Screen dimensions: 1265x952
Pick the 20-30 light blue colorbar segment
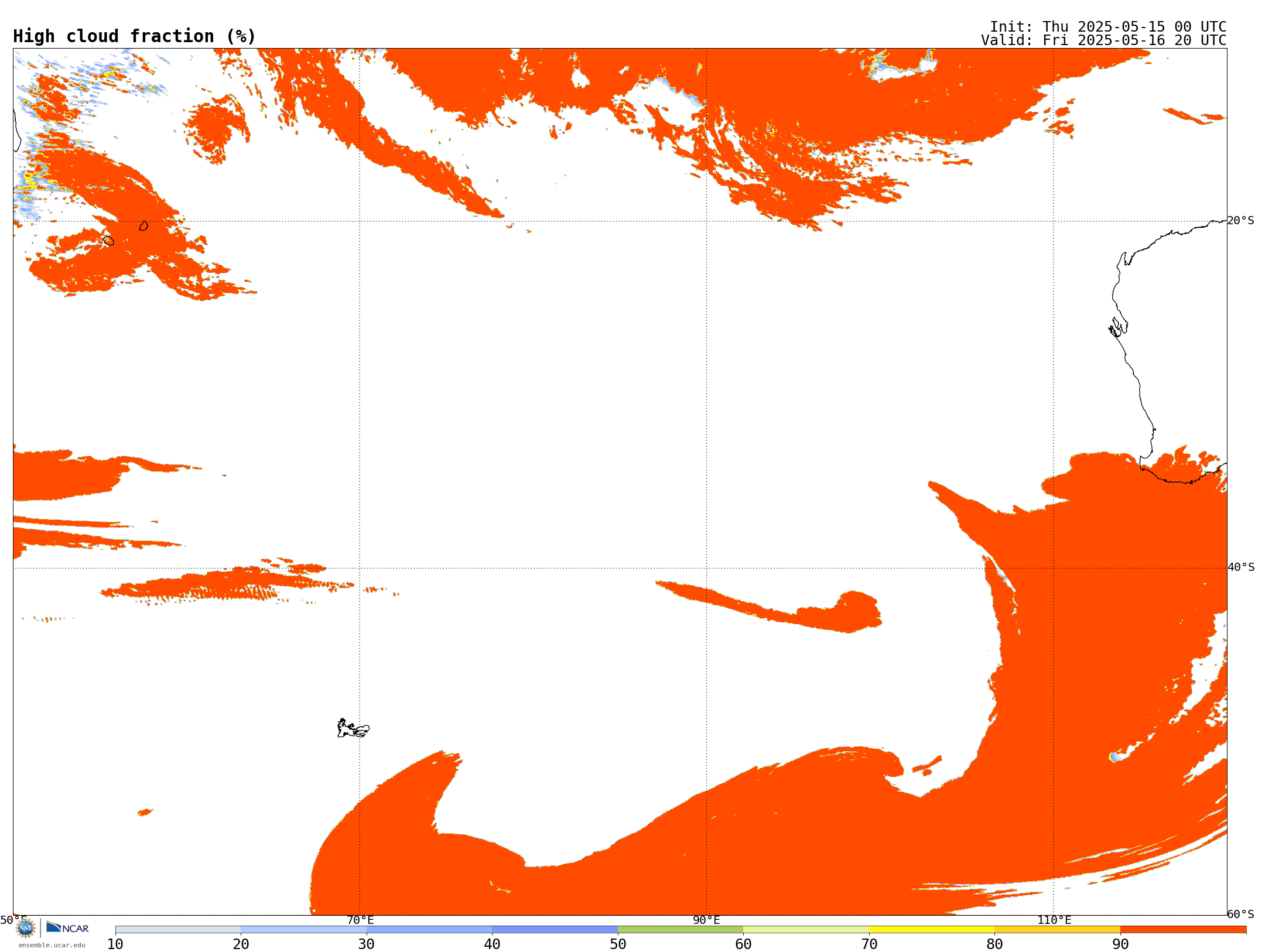coord(304,930)
